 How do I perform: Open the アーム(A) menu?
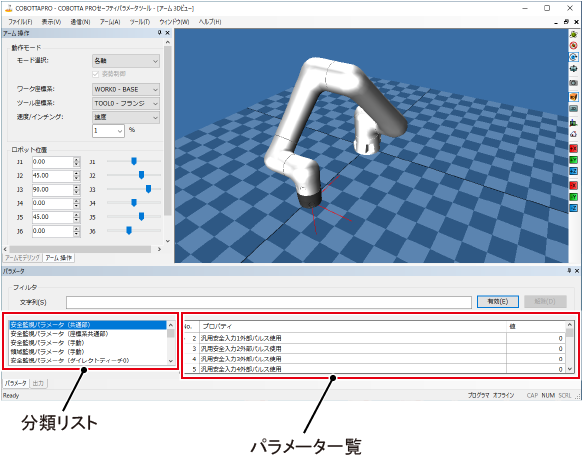109,22
